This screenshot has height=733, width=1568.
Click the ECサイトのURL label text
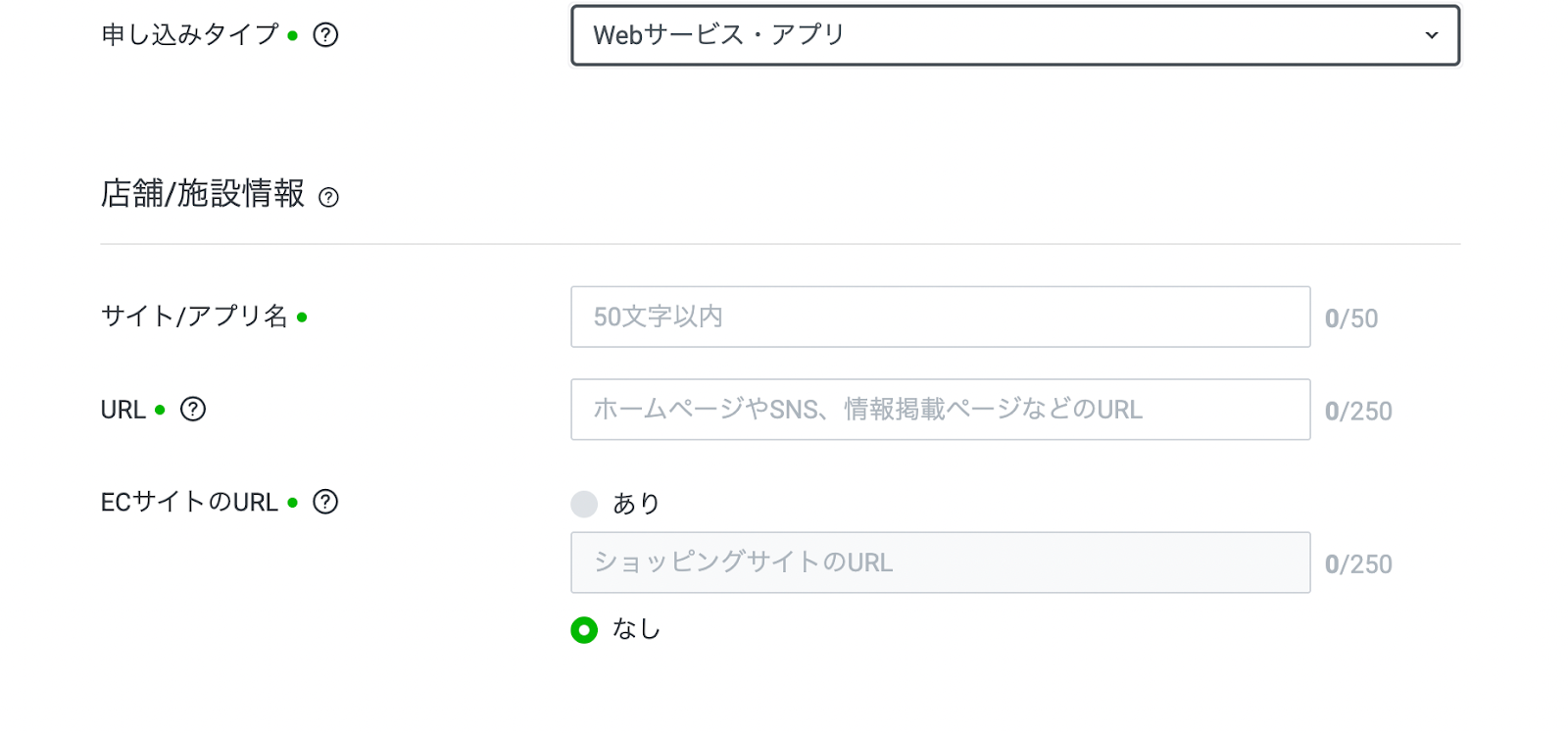point(189,502)
